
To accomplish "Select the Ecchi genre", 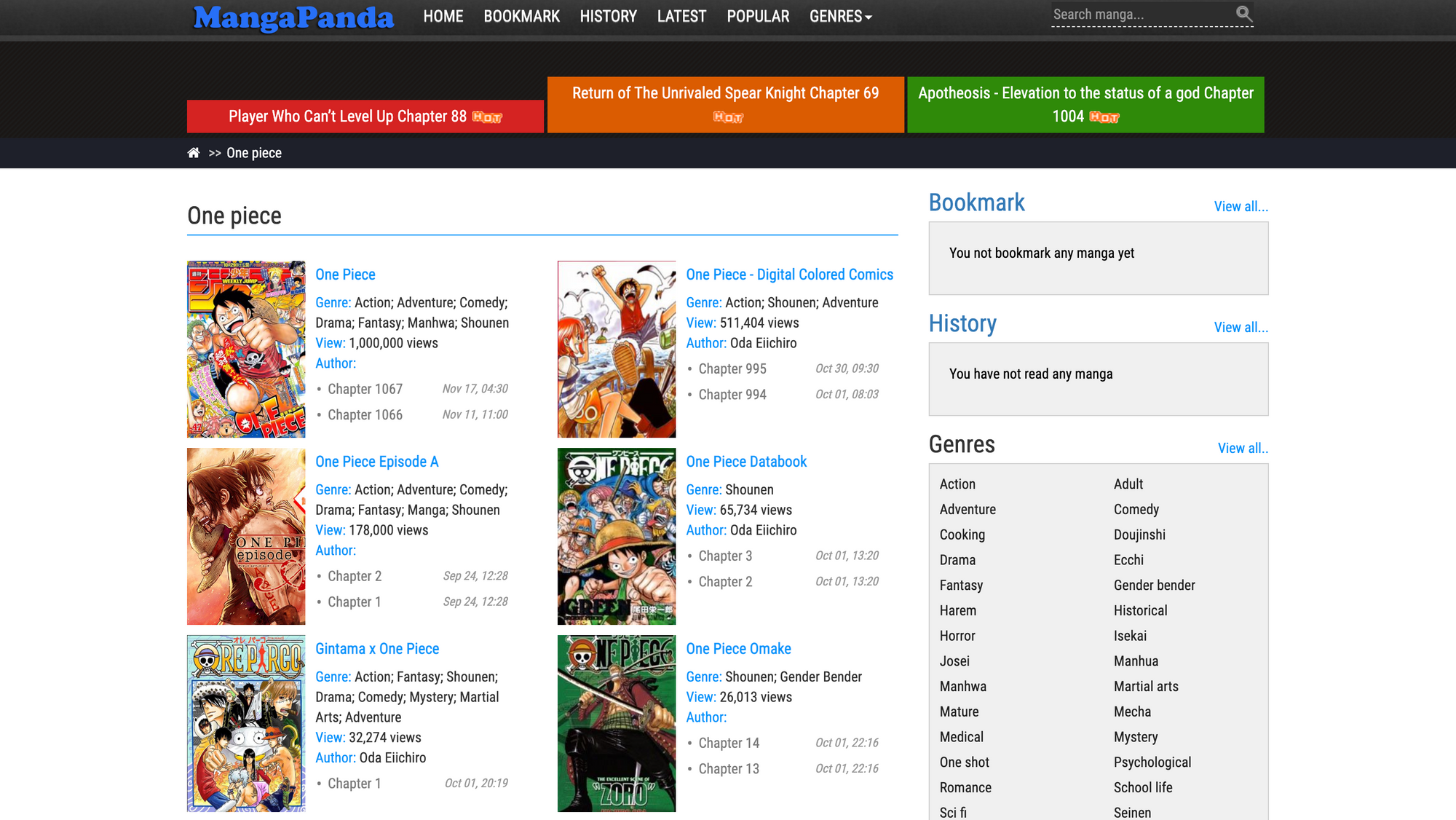I will 1128,559.
